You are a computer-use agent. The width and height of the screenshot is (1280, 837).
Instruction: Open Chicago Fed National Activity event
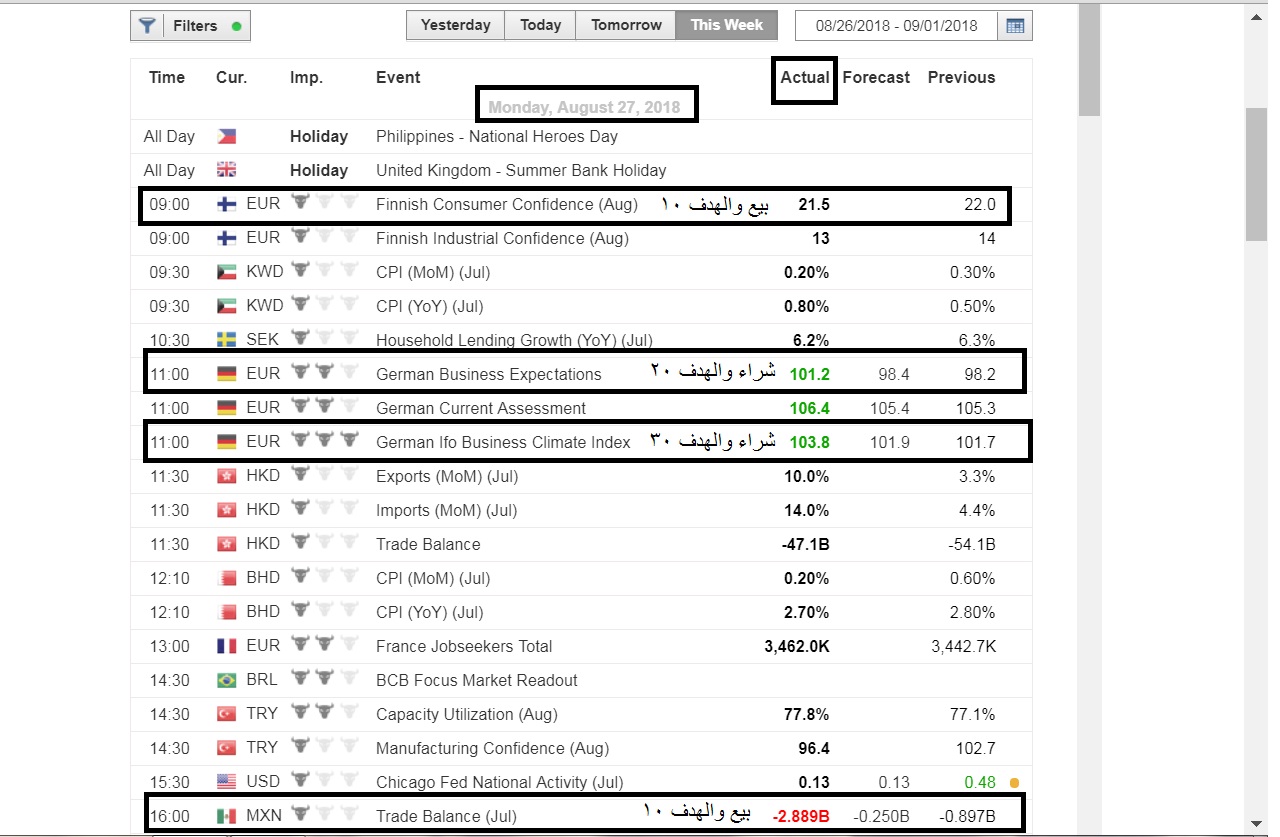coord(499,782)
